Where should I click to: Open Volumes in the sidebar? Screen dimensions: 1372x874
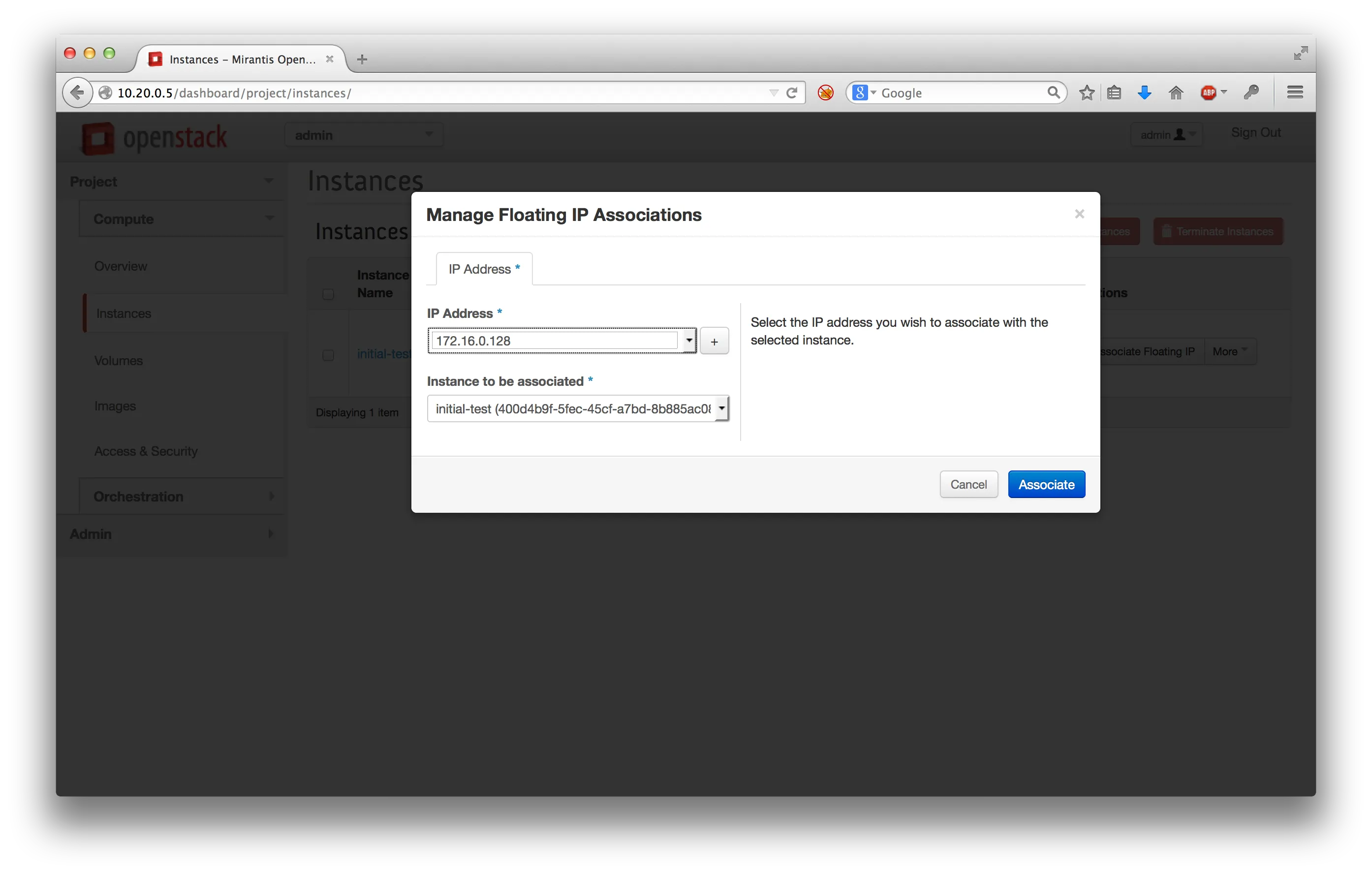point(118,361)
